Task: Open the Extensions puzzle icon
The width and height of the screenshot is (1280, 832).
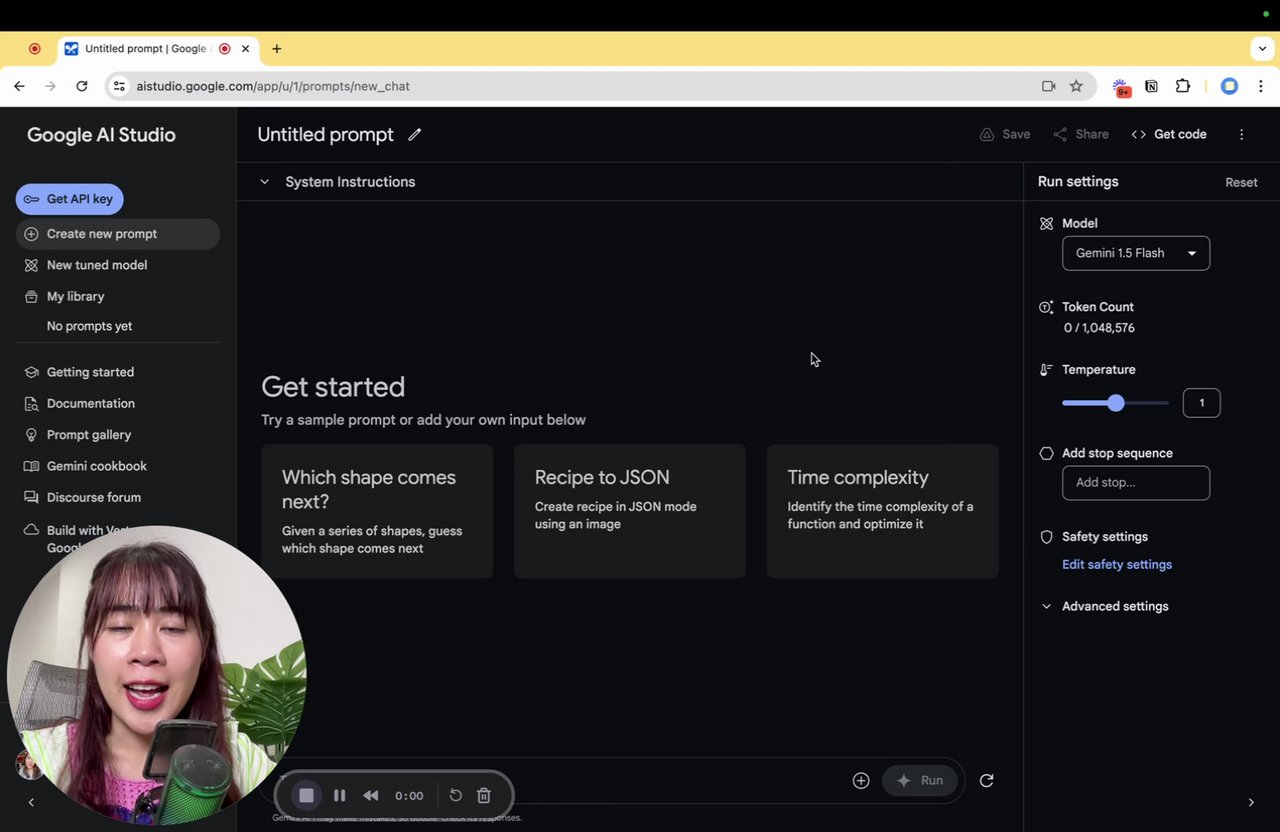Action: (x=1183, y=86)
